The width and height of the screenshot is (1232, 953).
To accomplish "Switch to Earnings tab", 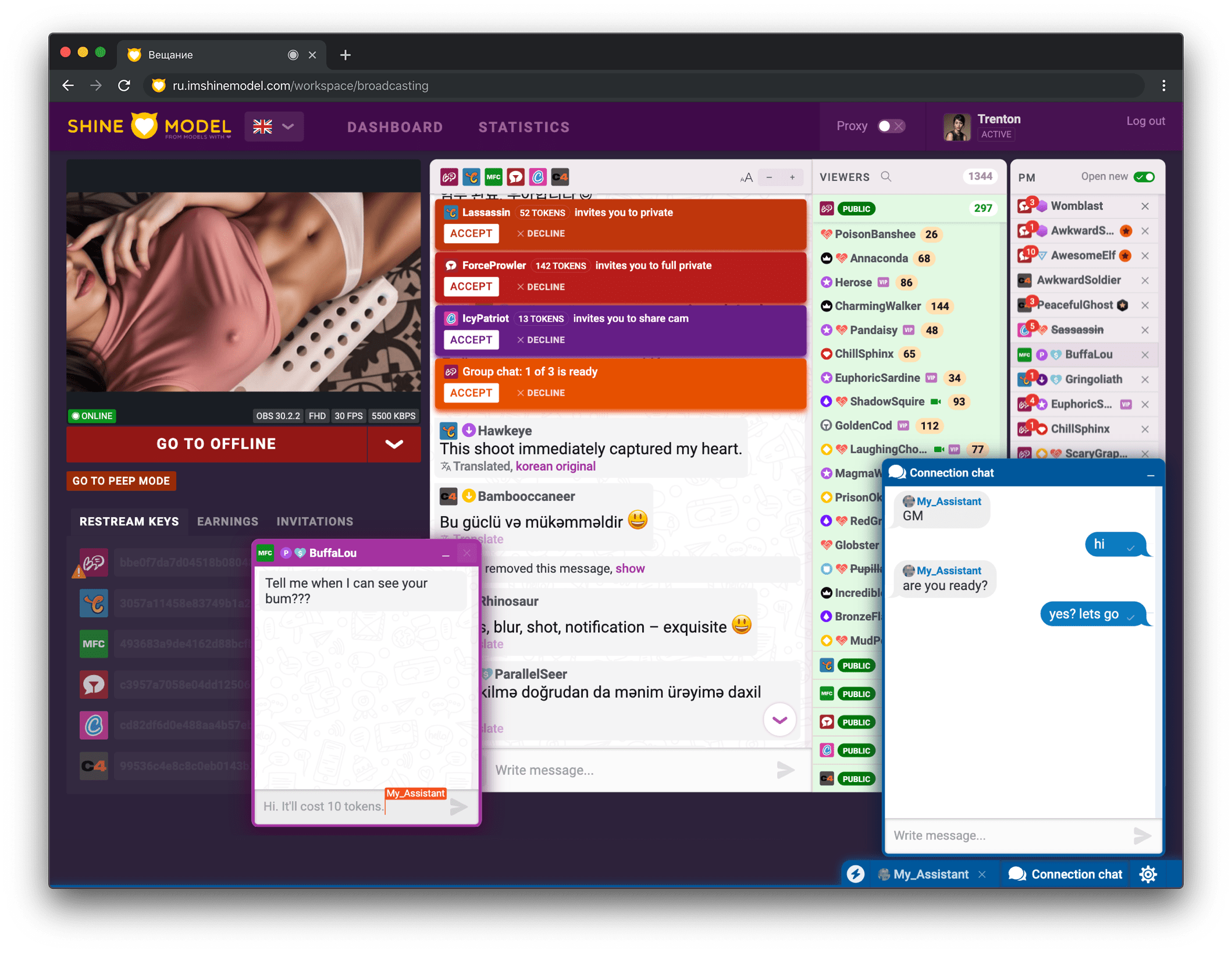I will [x=227, y=521].
